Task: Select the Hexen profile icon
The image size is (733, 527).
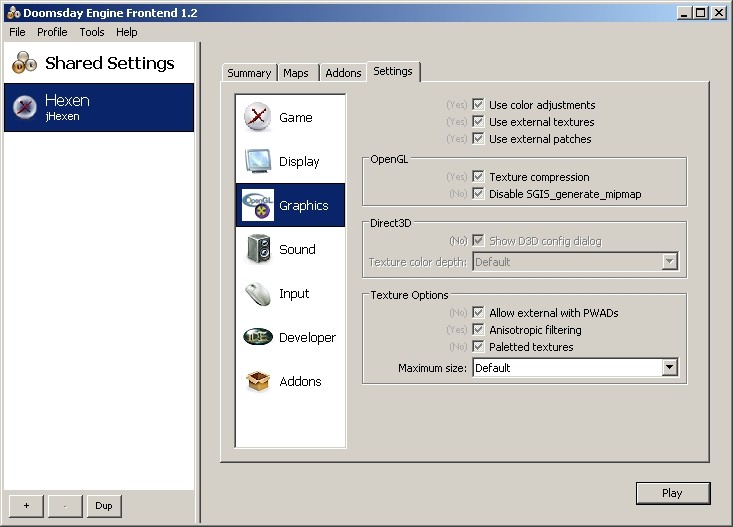Action: pyautogui.click(x=24, y=107)
